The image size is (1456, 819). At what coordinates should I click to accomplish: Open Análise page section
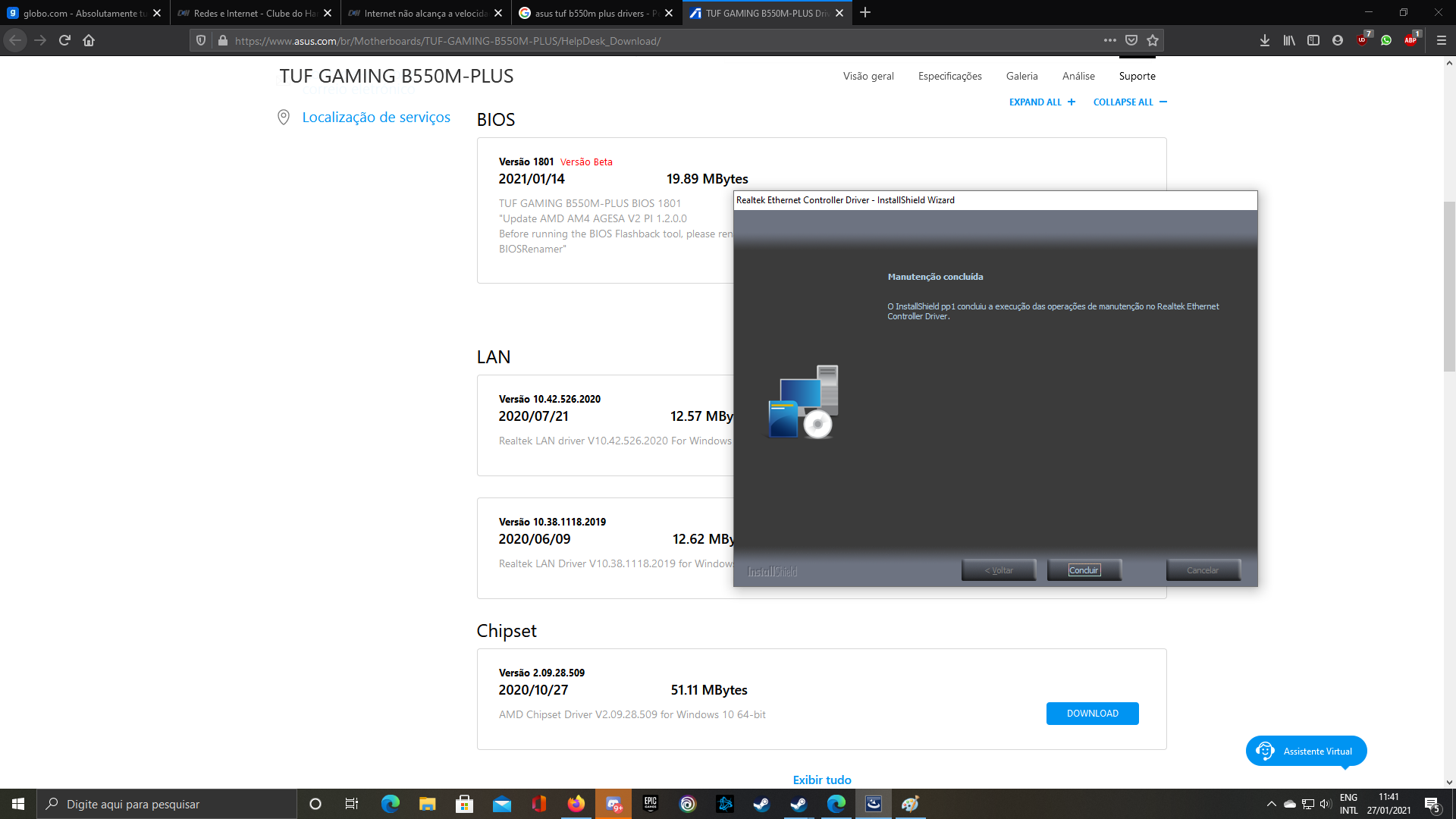click(1078, 76)
